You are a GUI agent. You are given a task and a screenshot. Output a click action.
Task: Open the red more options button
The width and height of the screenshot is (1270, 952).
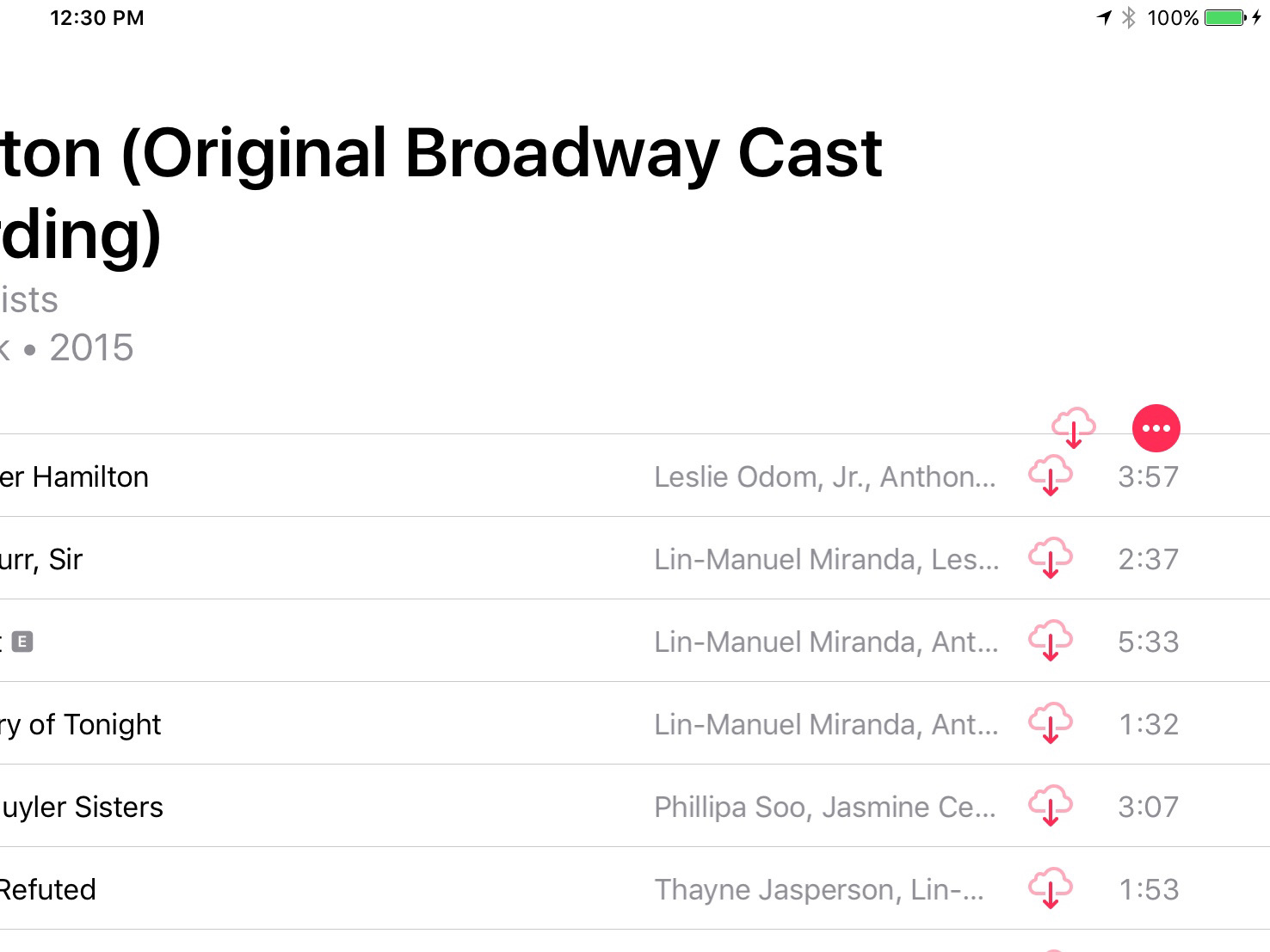coord(1156,428)
